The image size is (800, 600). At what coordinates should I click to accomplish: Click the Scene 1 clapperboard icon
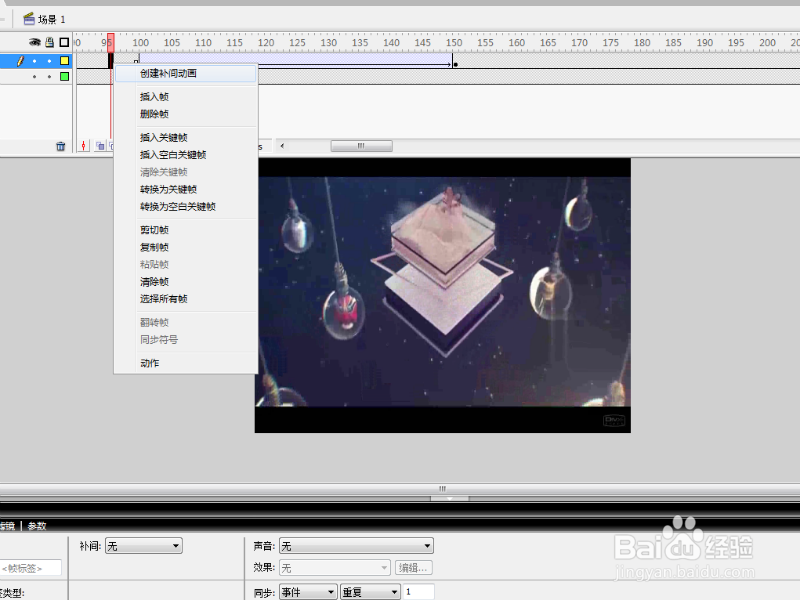tap(29, 19)
